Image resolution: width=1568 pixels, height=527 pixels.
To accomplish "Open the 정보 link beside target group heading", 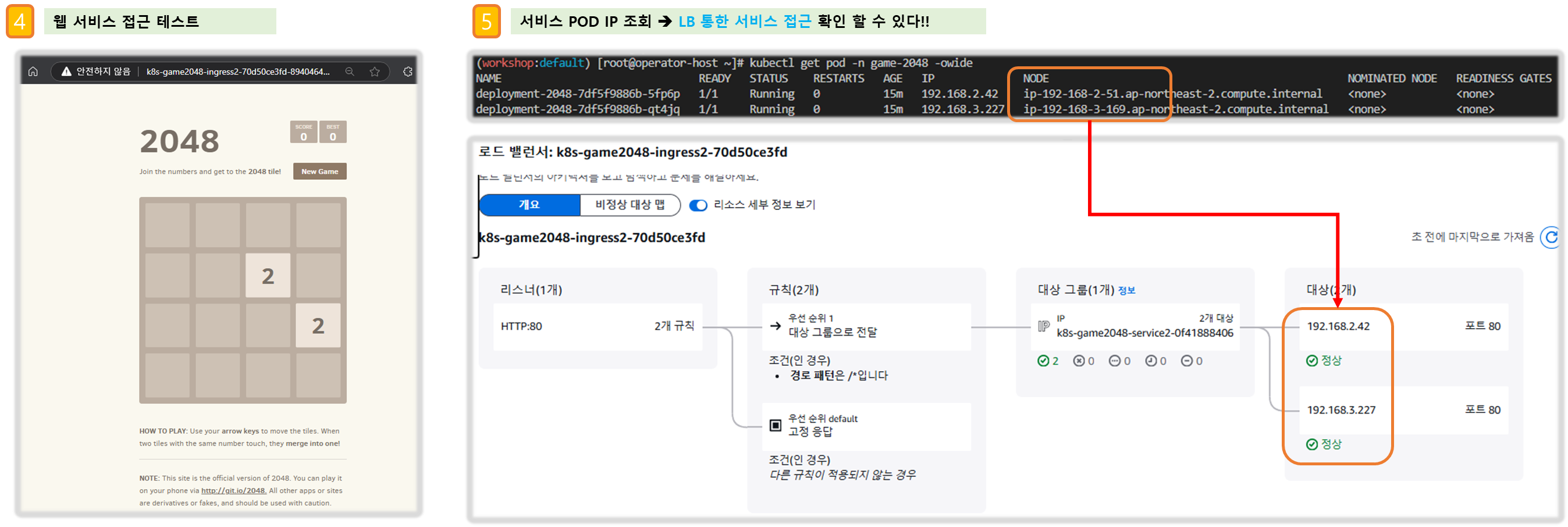I will pyautogui.click(x=1127, y=290).
